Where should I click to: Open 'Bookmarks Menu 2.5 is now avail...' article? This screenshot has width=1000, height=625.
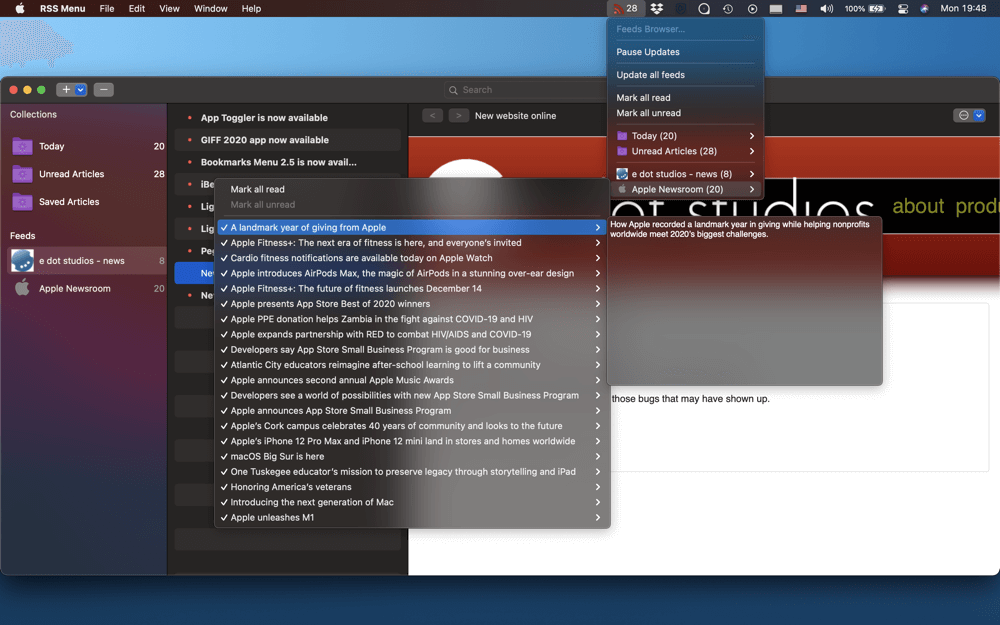click(288, 162)
